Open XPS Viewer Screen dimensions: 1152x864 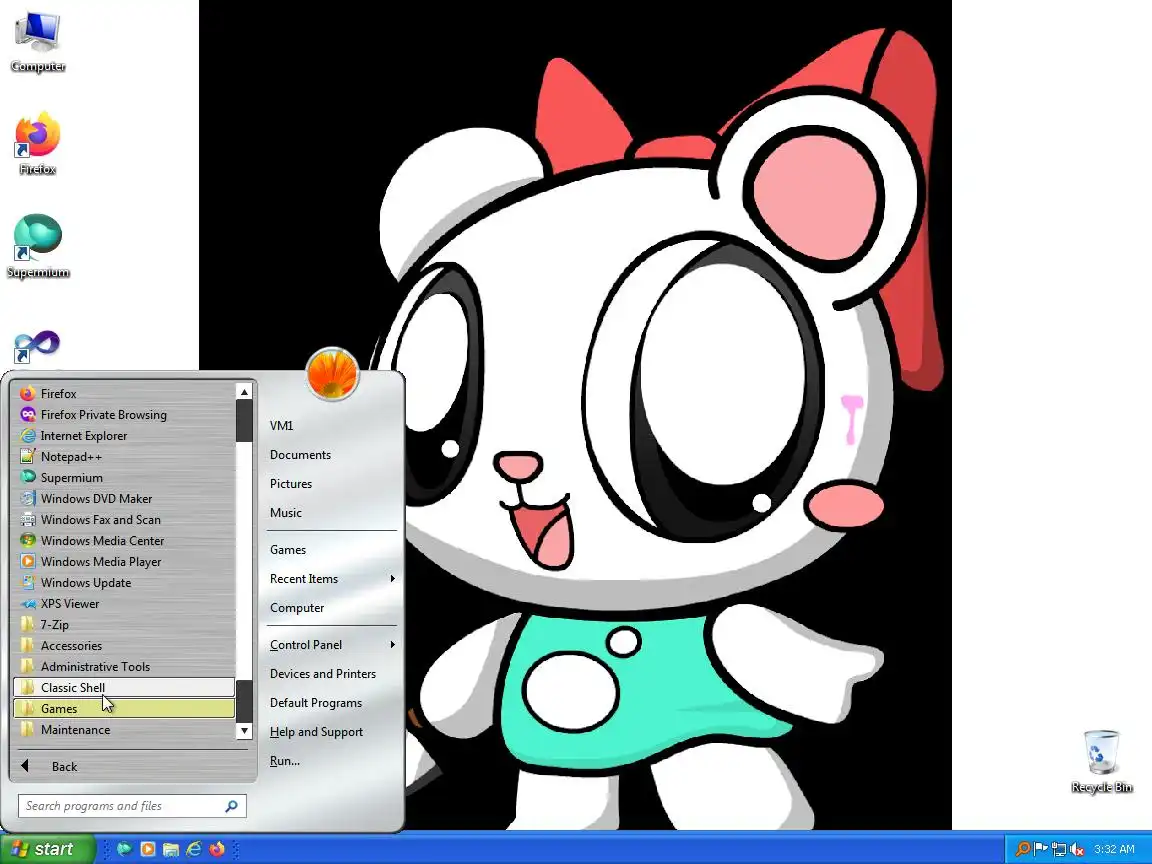pos(123,603)
